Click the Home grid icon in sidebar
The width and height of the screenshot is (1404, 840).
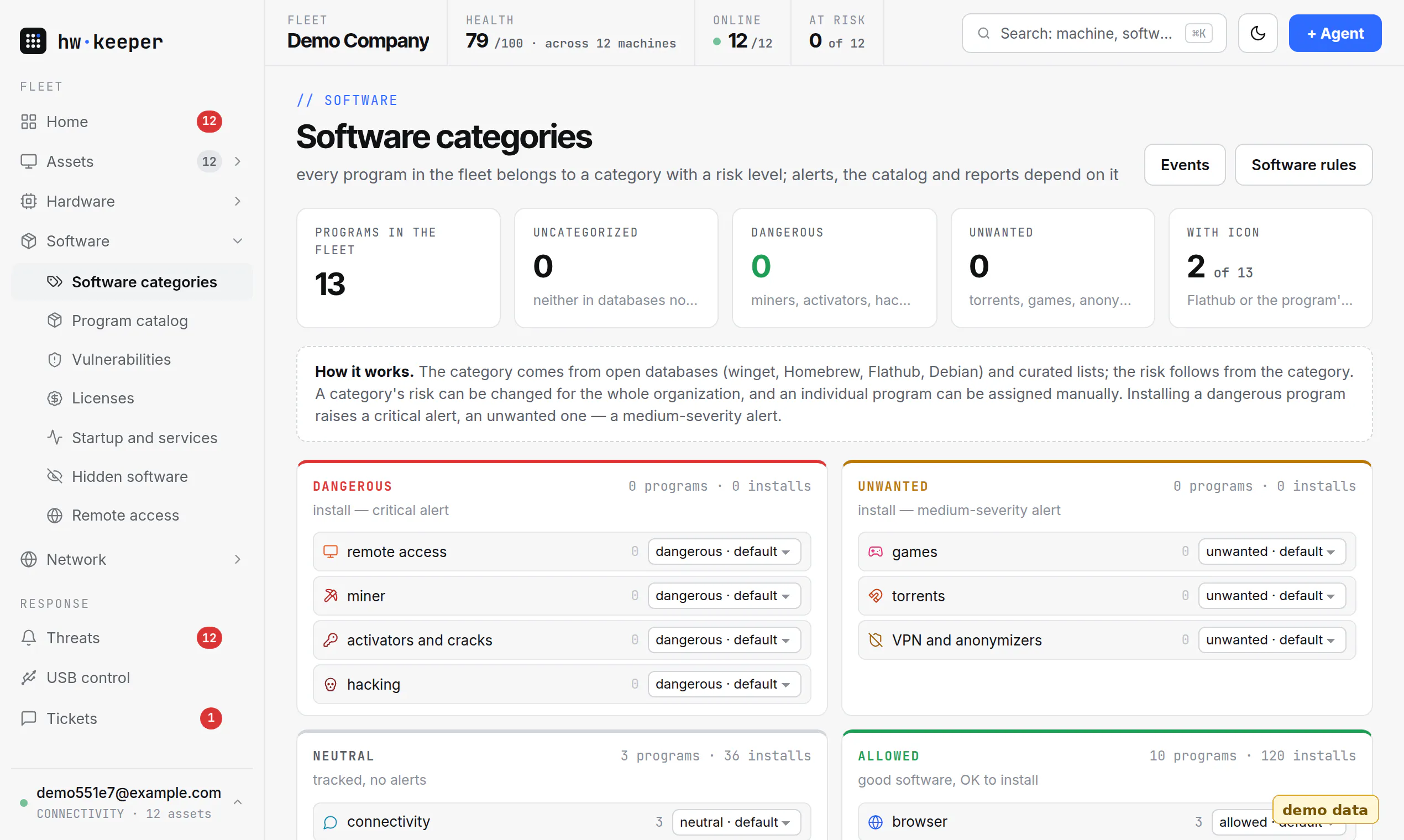28,122
